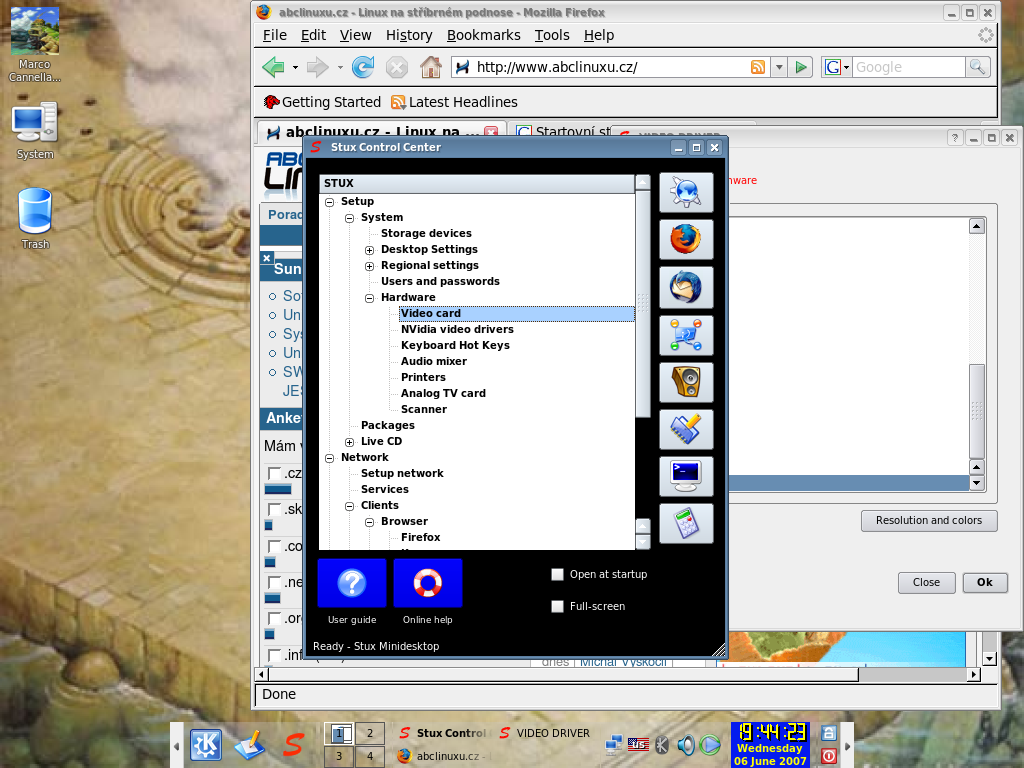
Task: Open the Firefox File menu
Action: pyautogui.click(x=274, y=35)
